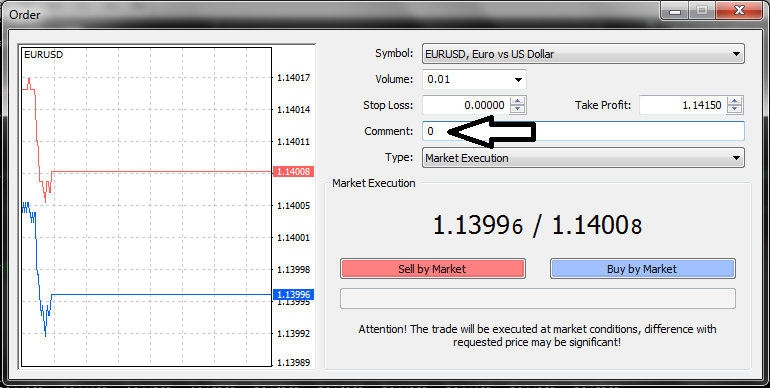The image size is (770, 388).
Task: Increase Stop Loss with the up arrow
Action: point(518,101)
